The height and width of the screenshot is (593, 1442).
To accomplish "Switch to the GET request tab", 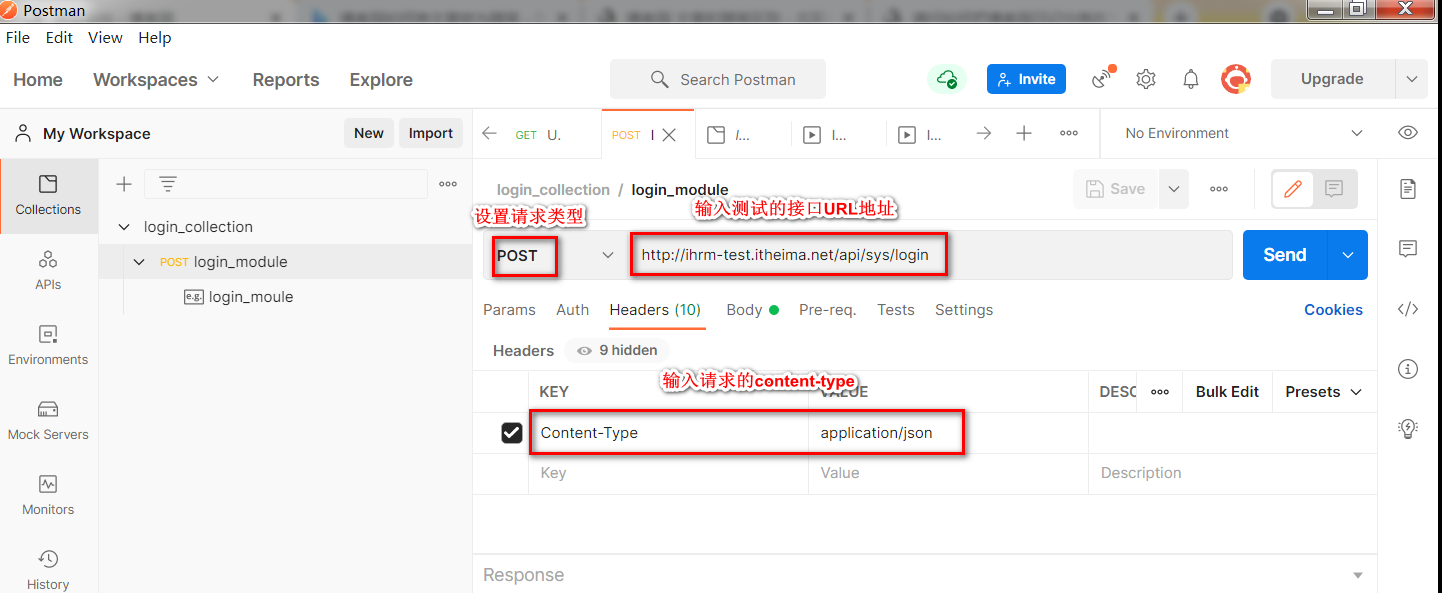I will 539,134.
